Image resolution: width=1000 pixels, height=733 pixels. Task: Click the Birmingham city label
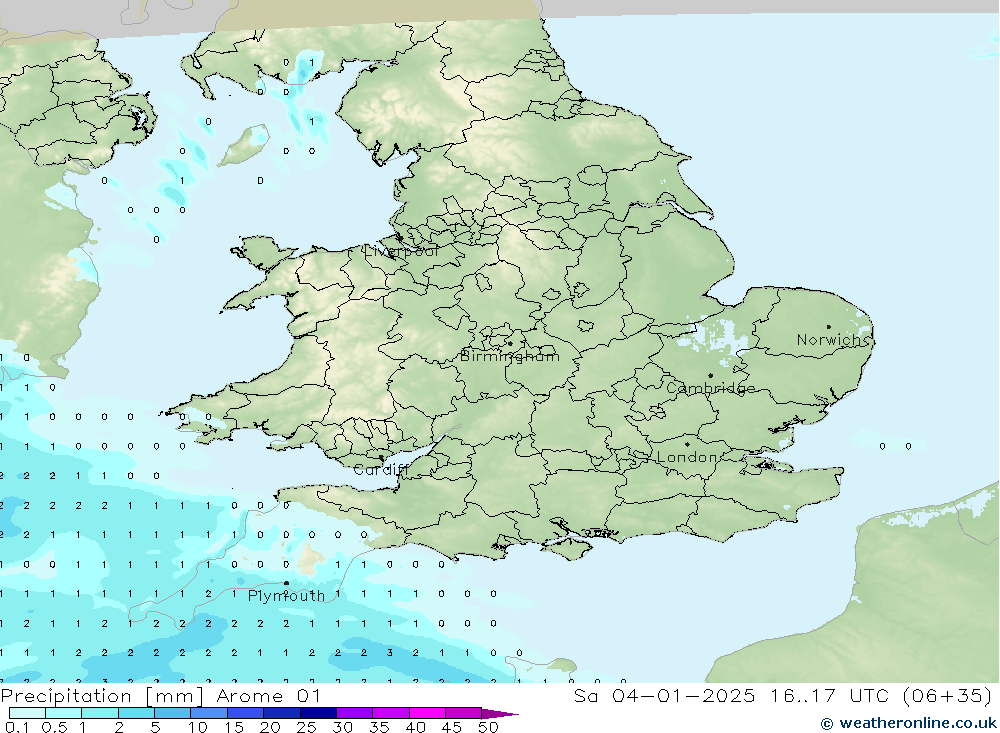click(x=510, y=356)
